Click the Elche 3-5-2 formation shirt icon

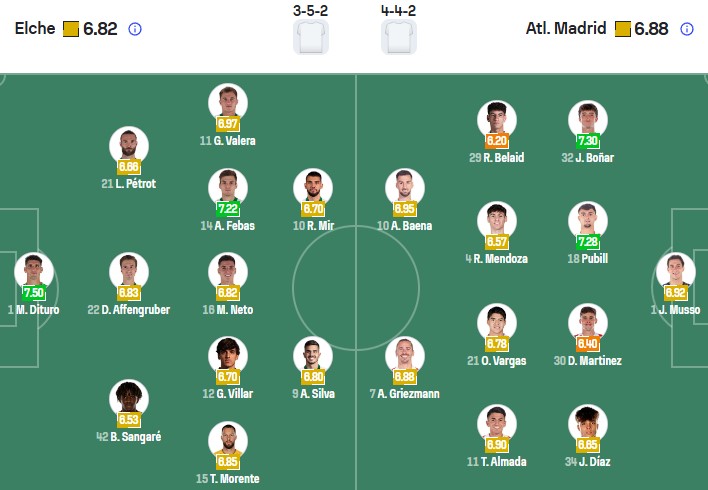(x=310, y=37)
